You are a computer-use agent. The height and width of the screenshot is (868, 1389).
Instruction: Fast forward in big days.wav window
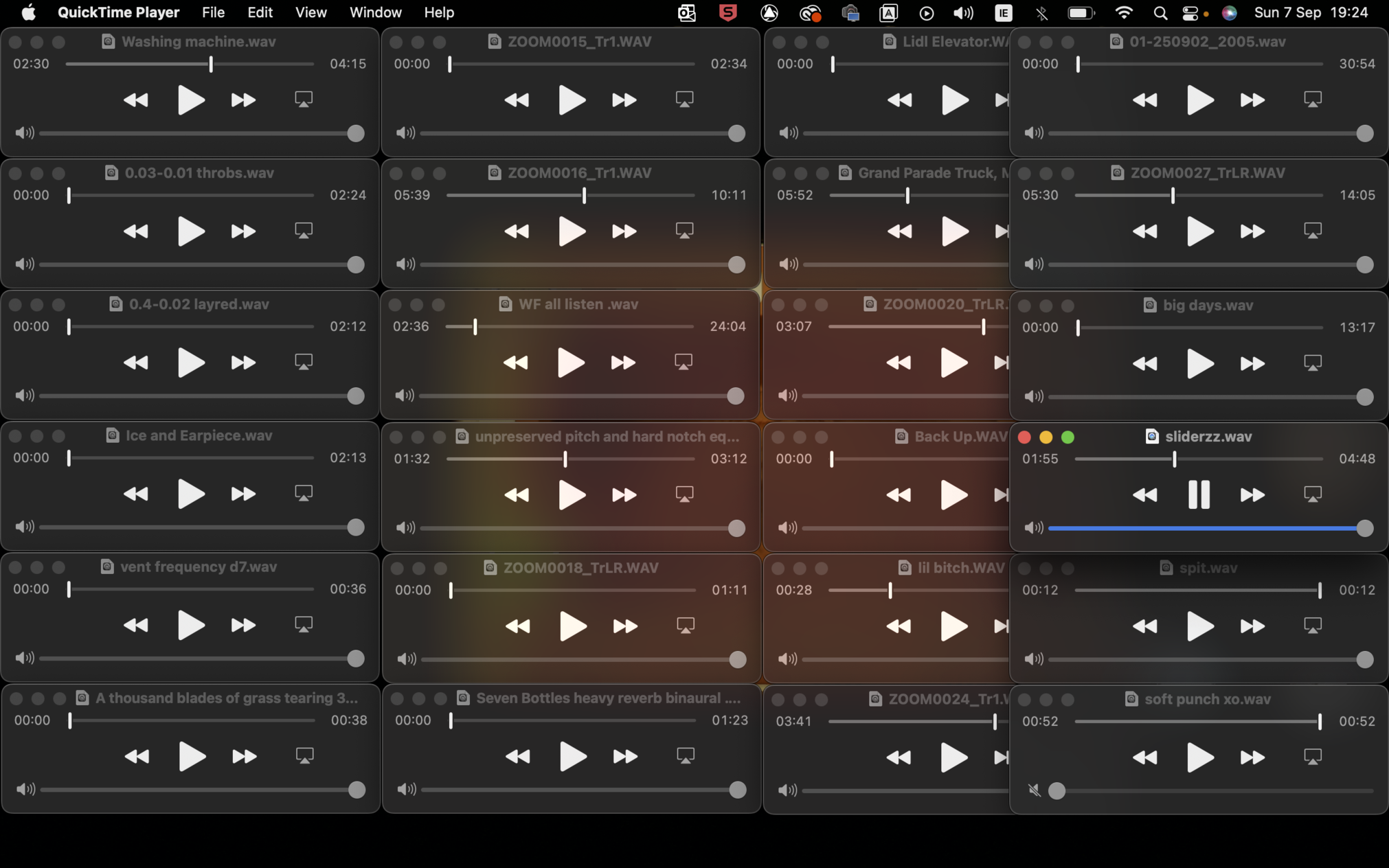(x=1252, y=364)
